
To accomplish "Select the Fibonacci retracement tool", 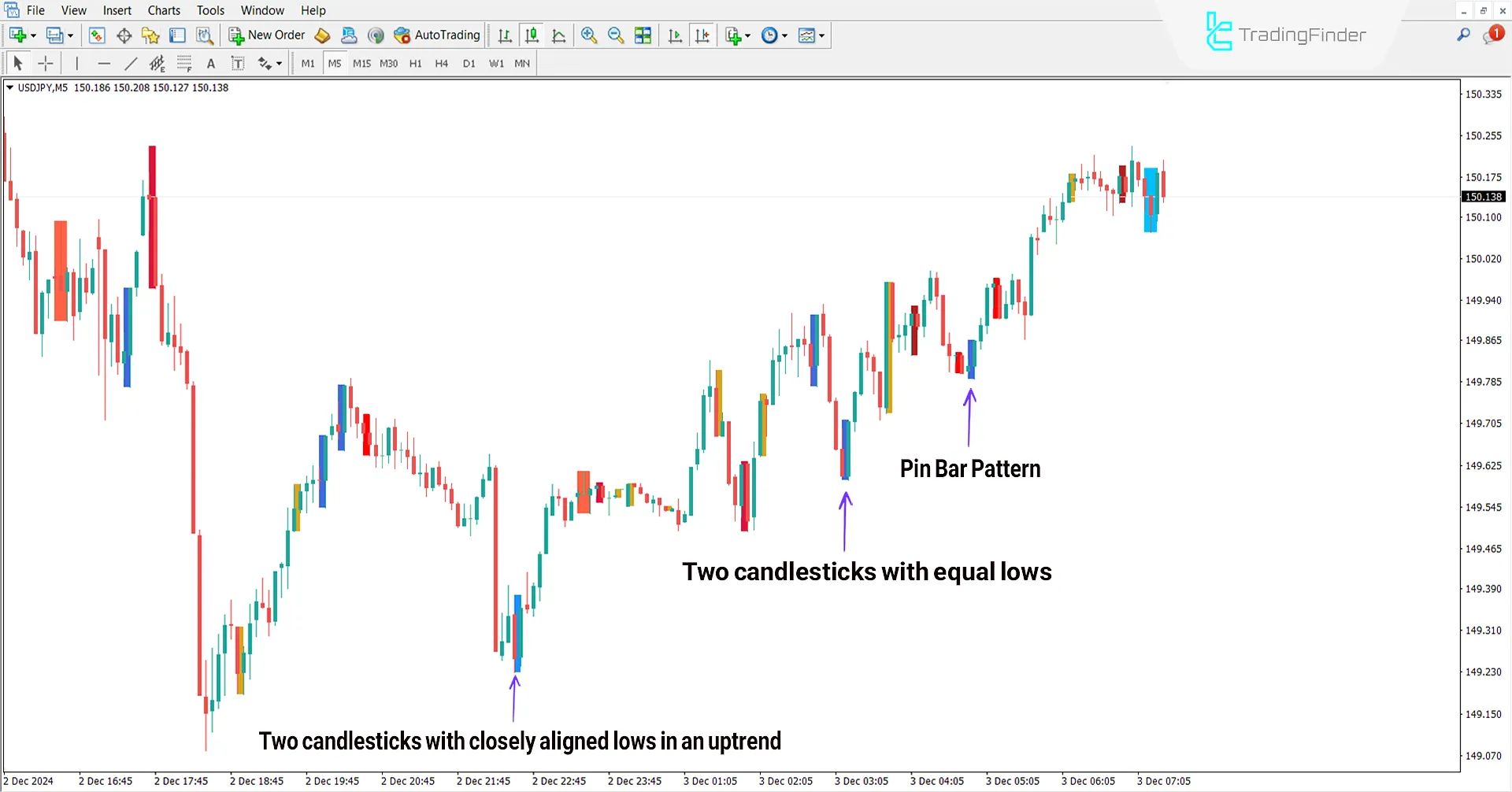I will point(183,63).
